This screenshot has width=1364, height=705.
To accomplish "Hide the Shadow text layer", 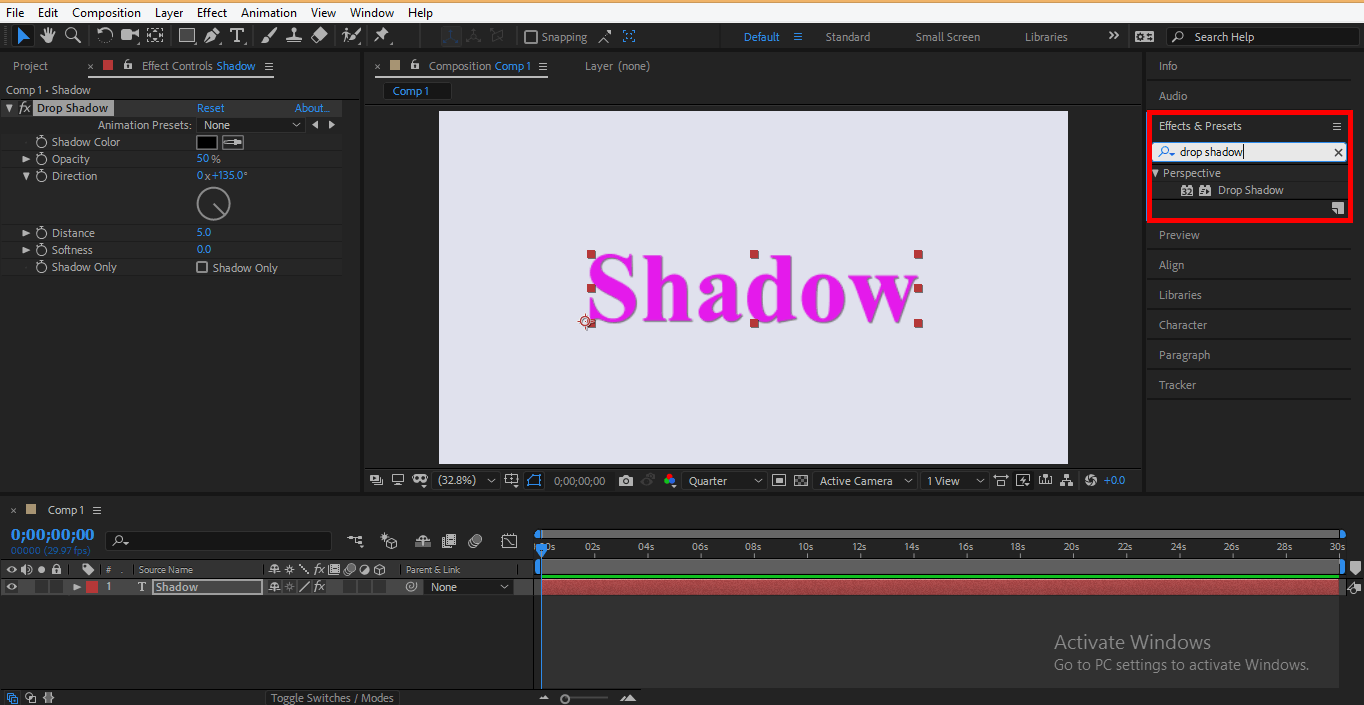I will click(10, 587).
